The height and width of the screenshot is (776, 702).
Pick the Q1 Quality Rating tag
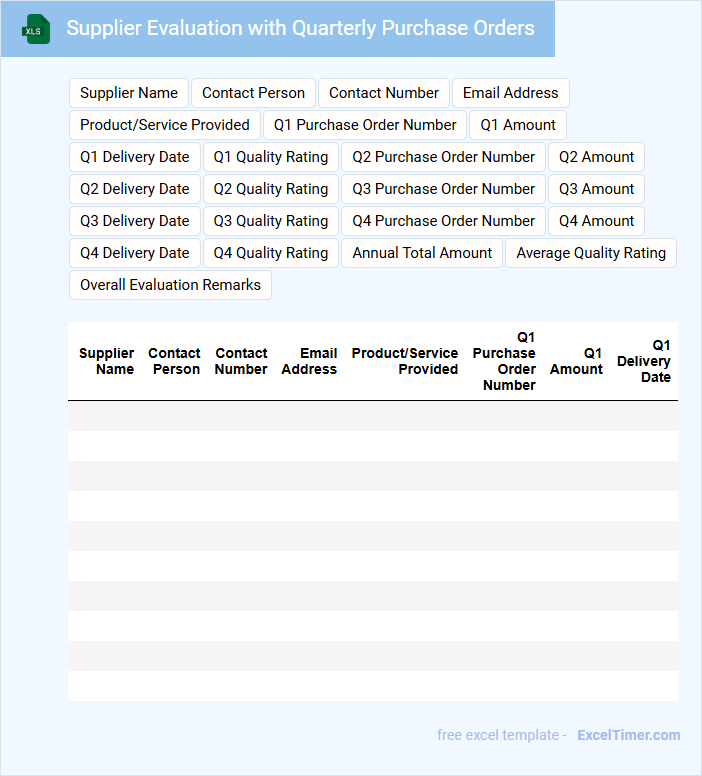click(271, 157)
